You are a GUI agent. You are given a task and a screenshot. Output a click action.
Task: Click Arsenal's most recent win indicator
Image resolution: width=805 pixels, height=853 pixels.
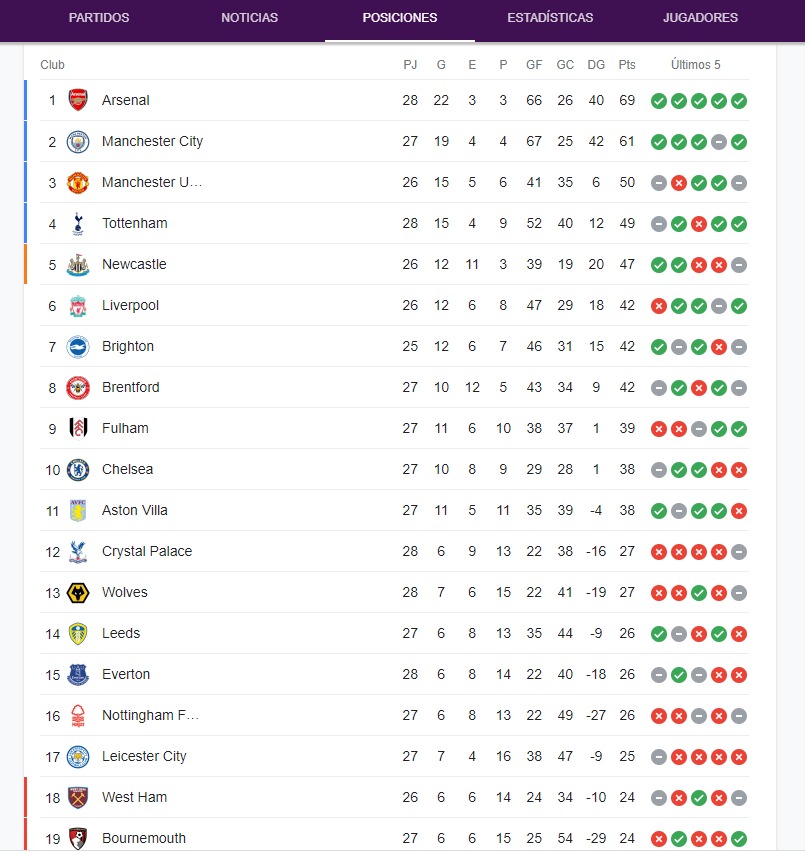point(739,101)
